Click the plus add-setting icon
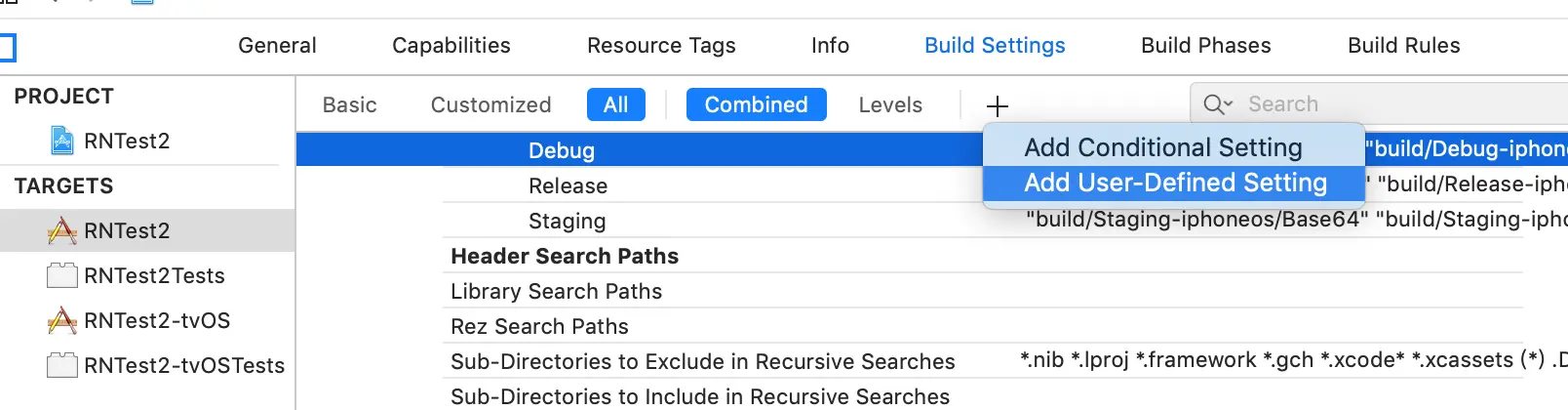Screen dimensions: 1568x410 coord(997,105)
